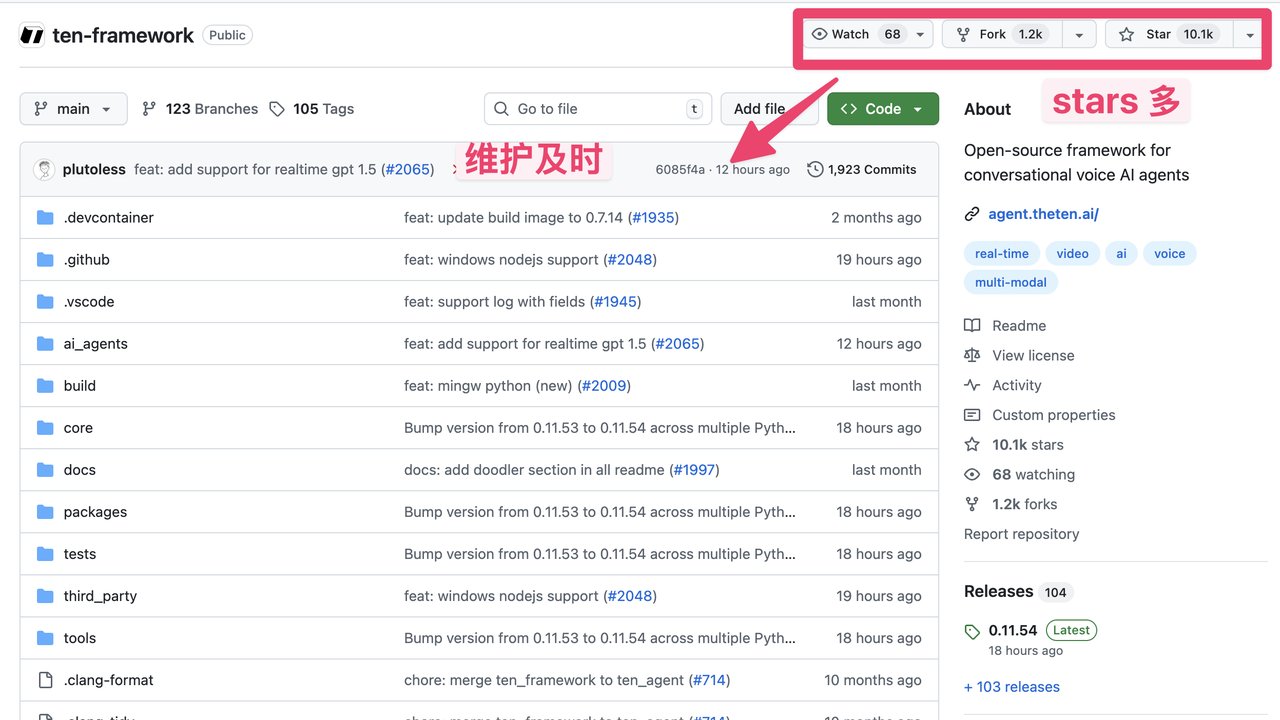Select the multi-modal topic tag
1280x720 pixels.
coord(1010,282)
